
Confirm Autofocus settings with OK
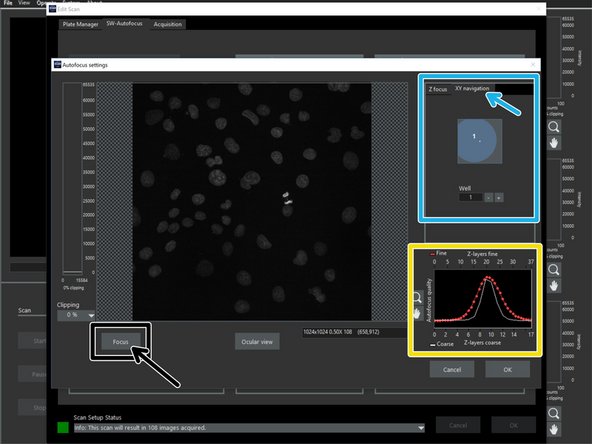click(507, 369)
